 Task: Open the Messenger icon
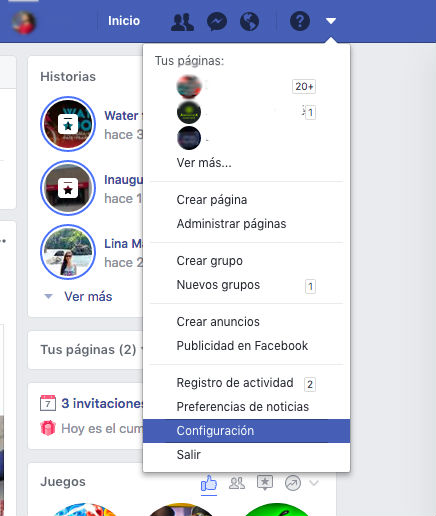click(217, 22)
